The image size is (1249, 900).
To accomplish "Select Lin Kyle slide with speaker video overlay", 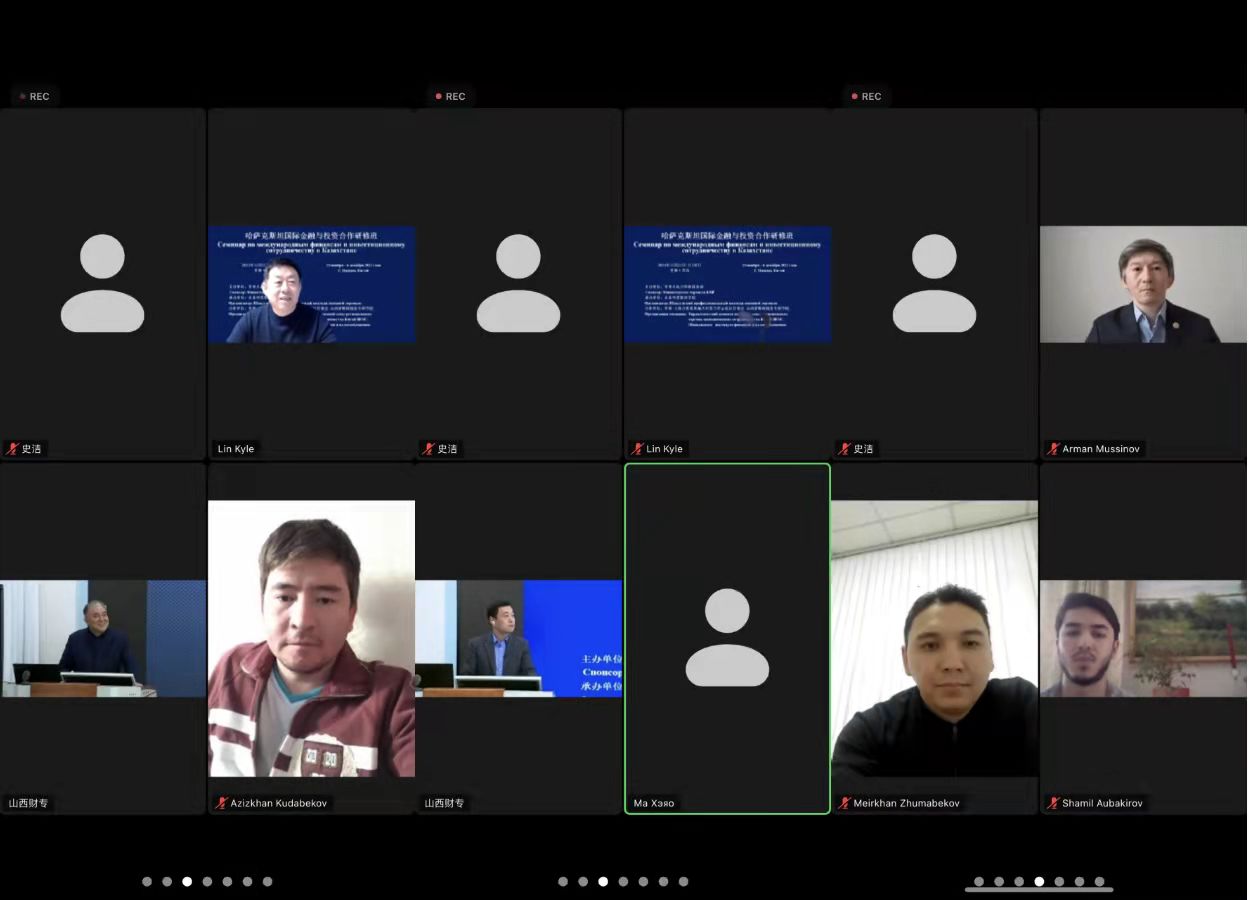I will coord(311,285).
